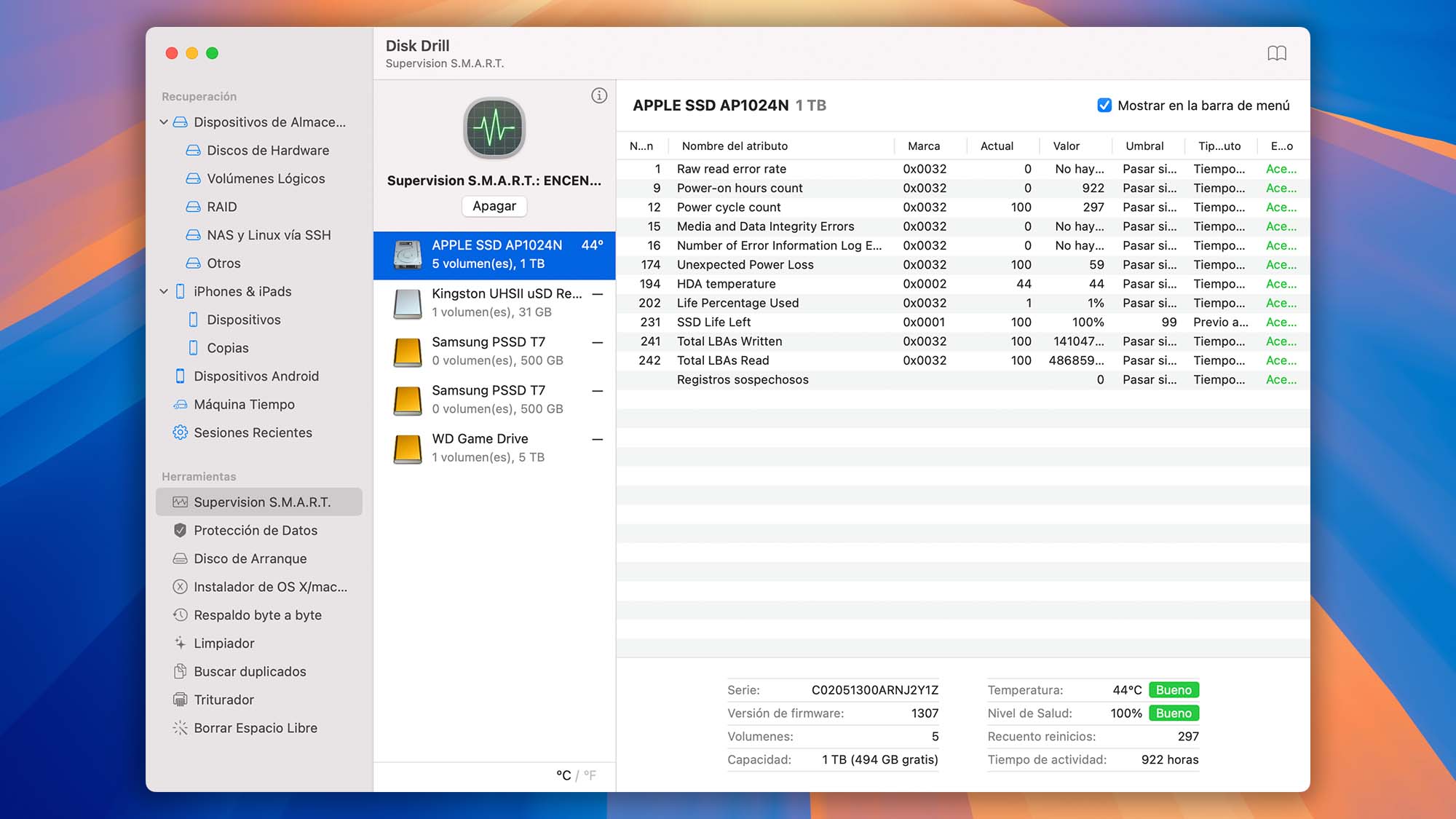Click the Máquina Tiempo icon
Screen dimensions: 1456x819
(180, 405)
